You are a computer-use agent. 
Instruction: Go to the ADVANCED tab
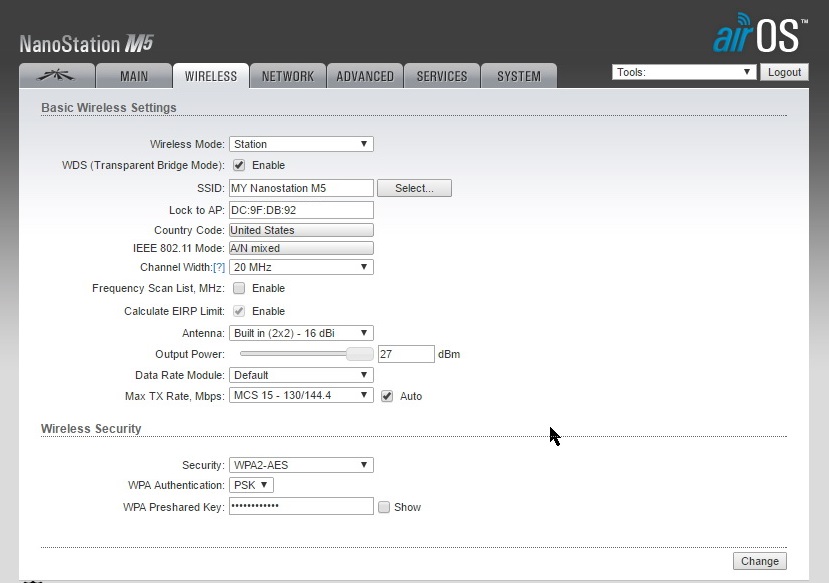pos(365,76)
